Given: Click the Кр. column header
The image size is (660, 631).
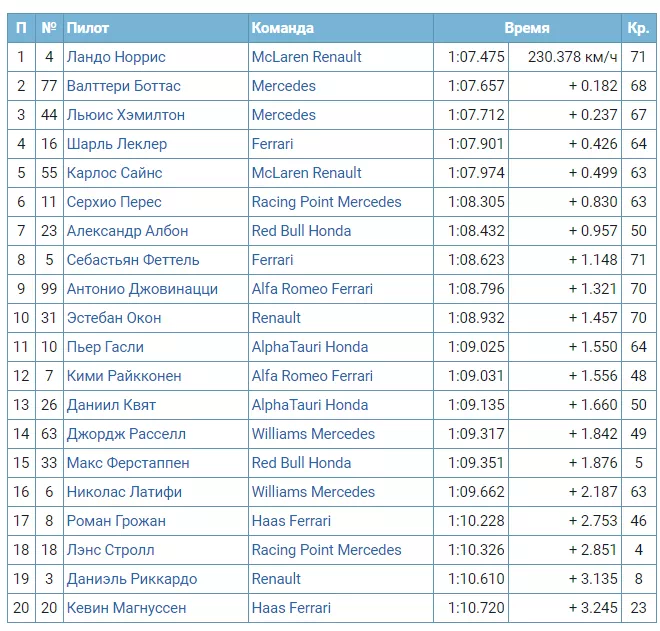Looking at the screenshot, I should pos(639,28).
